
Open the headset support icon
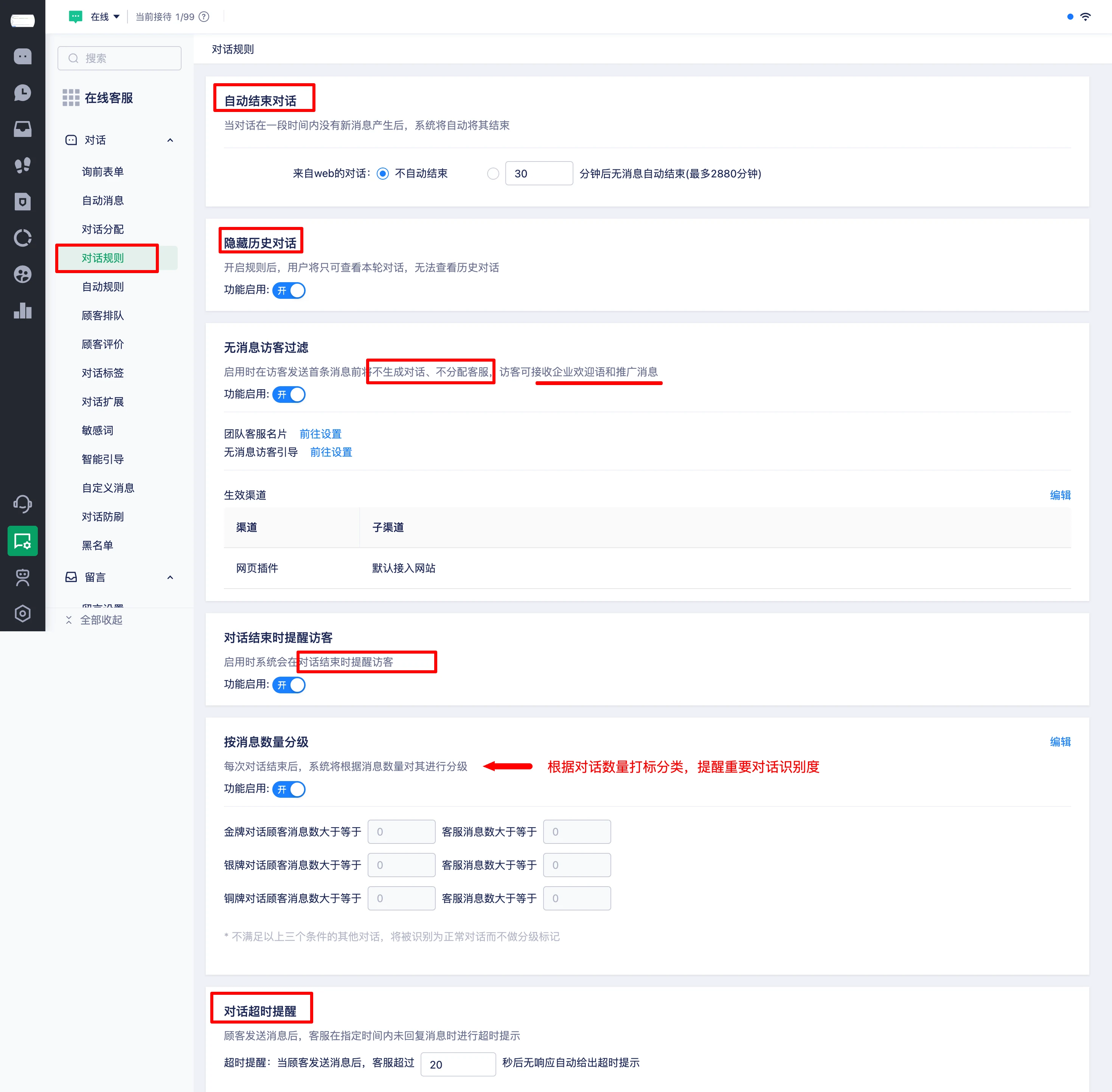[22, 504]
